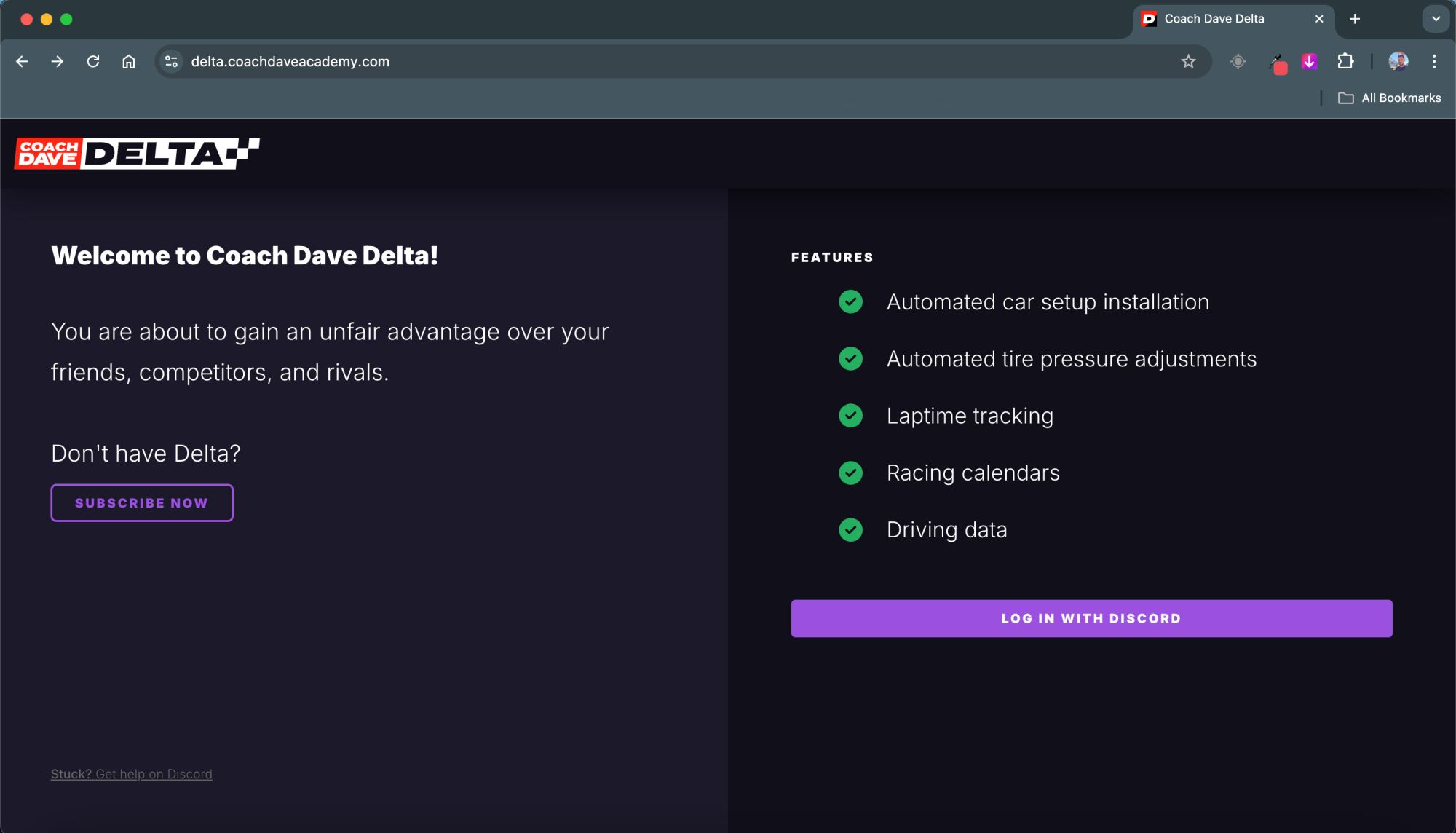Close the window with red button
The image size is (1456, 833).
27,20
